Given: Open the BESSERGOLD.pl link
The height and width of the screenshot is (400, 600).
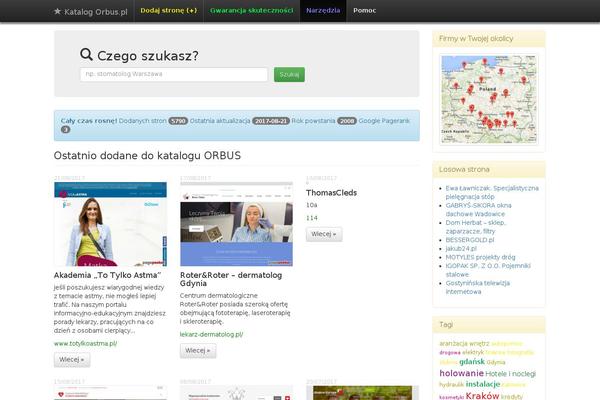Looking at the screenshot, I should (470, 240).
